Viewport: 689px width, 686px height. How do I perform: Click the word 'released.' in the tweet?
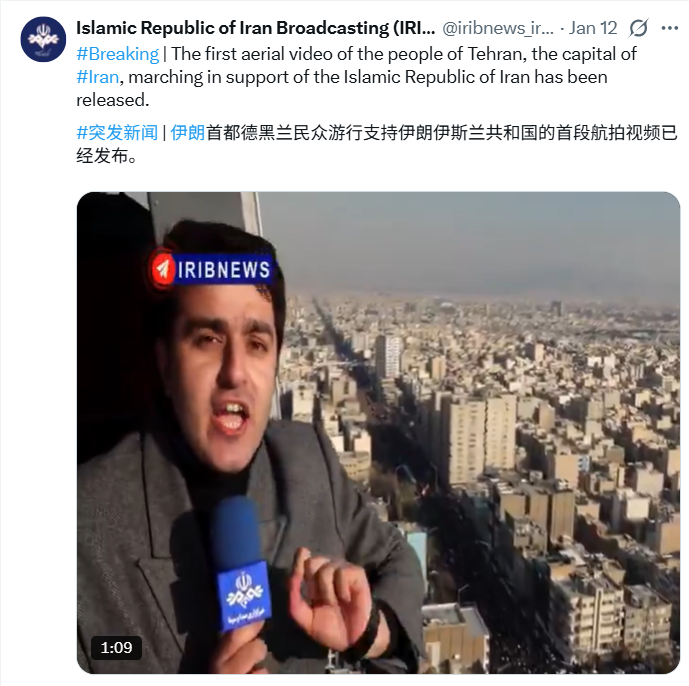112,100
